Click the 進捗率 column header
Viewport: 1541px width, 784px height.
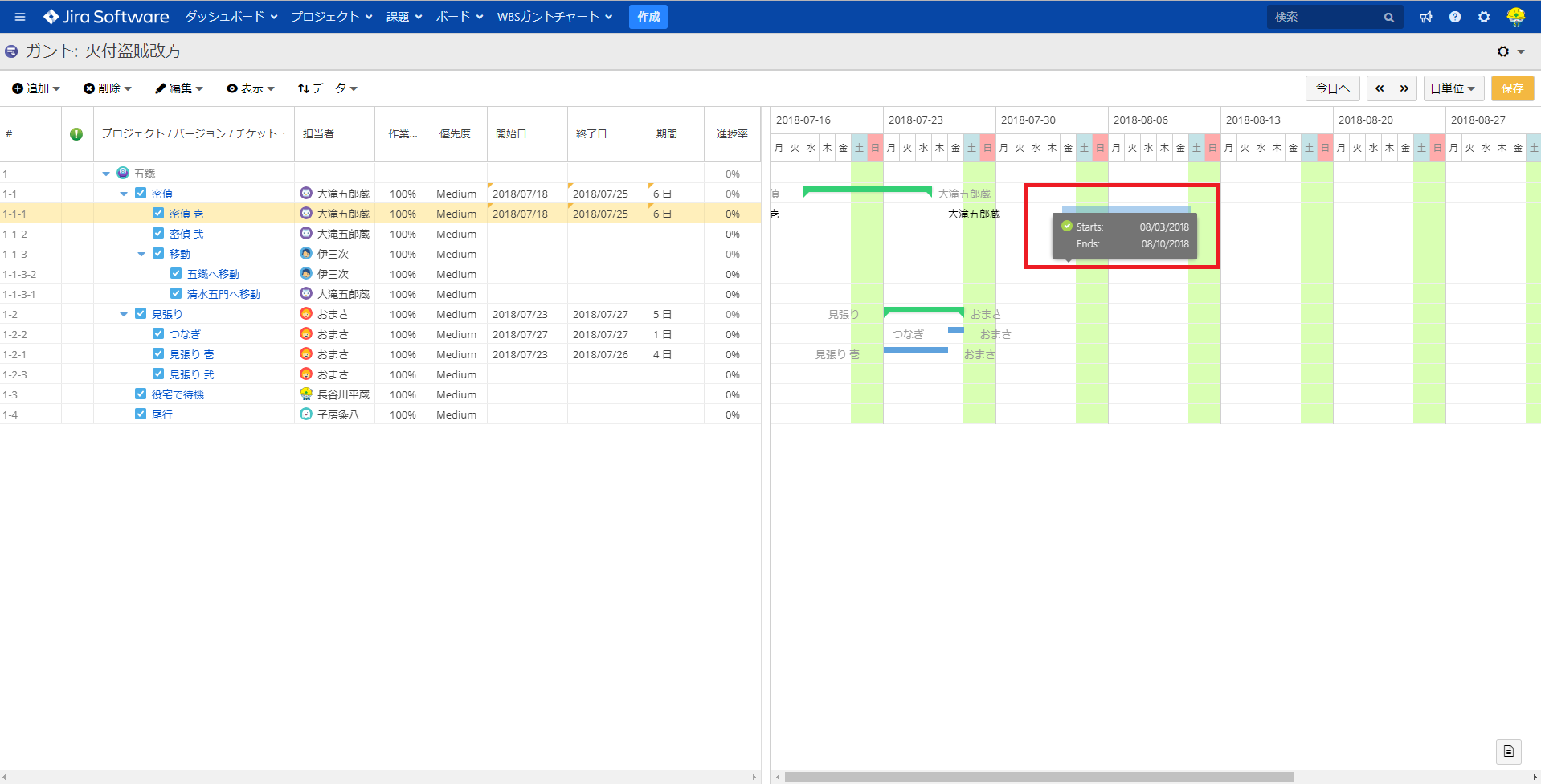(732, 134)
